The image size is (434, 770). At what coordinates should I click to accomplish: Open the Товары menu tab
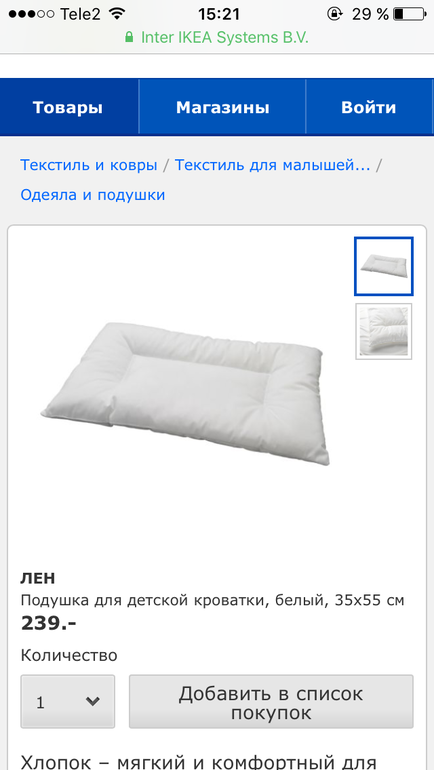click(68, 107)
